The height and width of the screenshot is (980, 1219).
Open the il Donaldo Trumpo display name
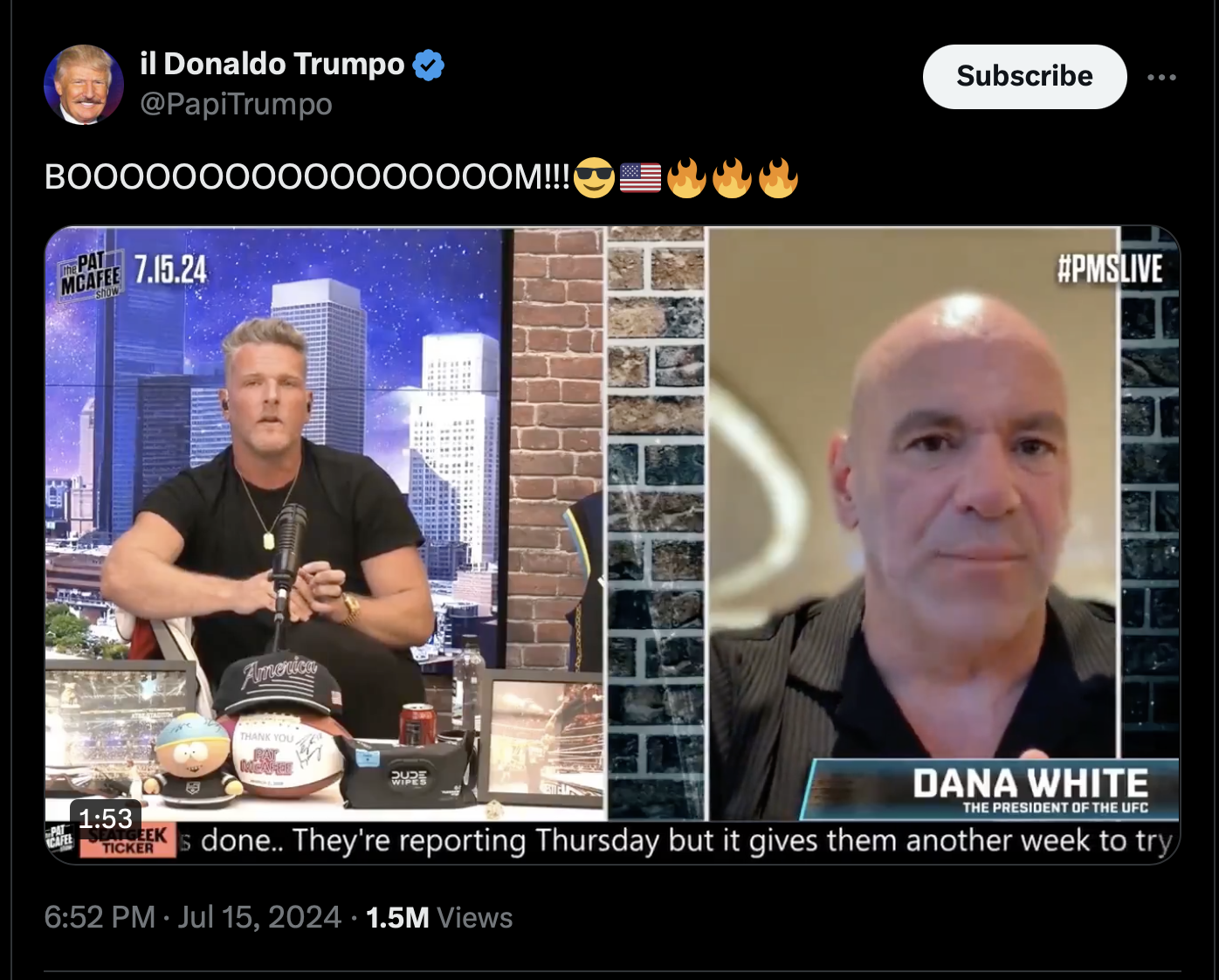coord(272,64)
